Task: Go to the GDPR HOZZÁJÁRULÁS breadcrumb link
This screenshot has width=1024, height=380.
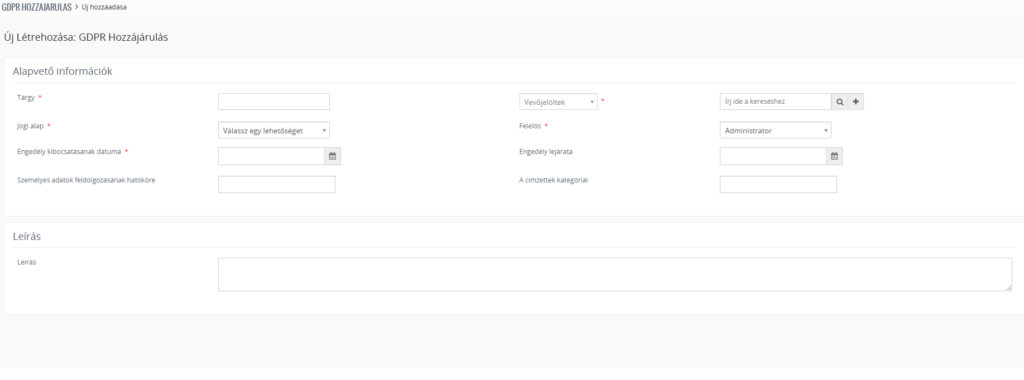Action: tap(36, 7)
